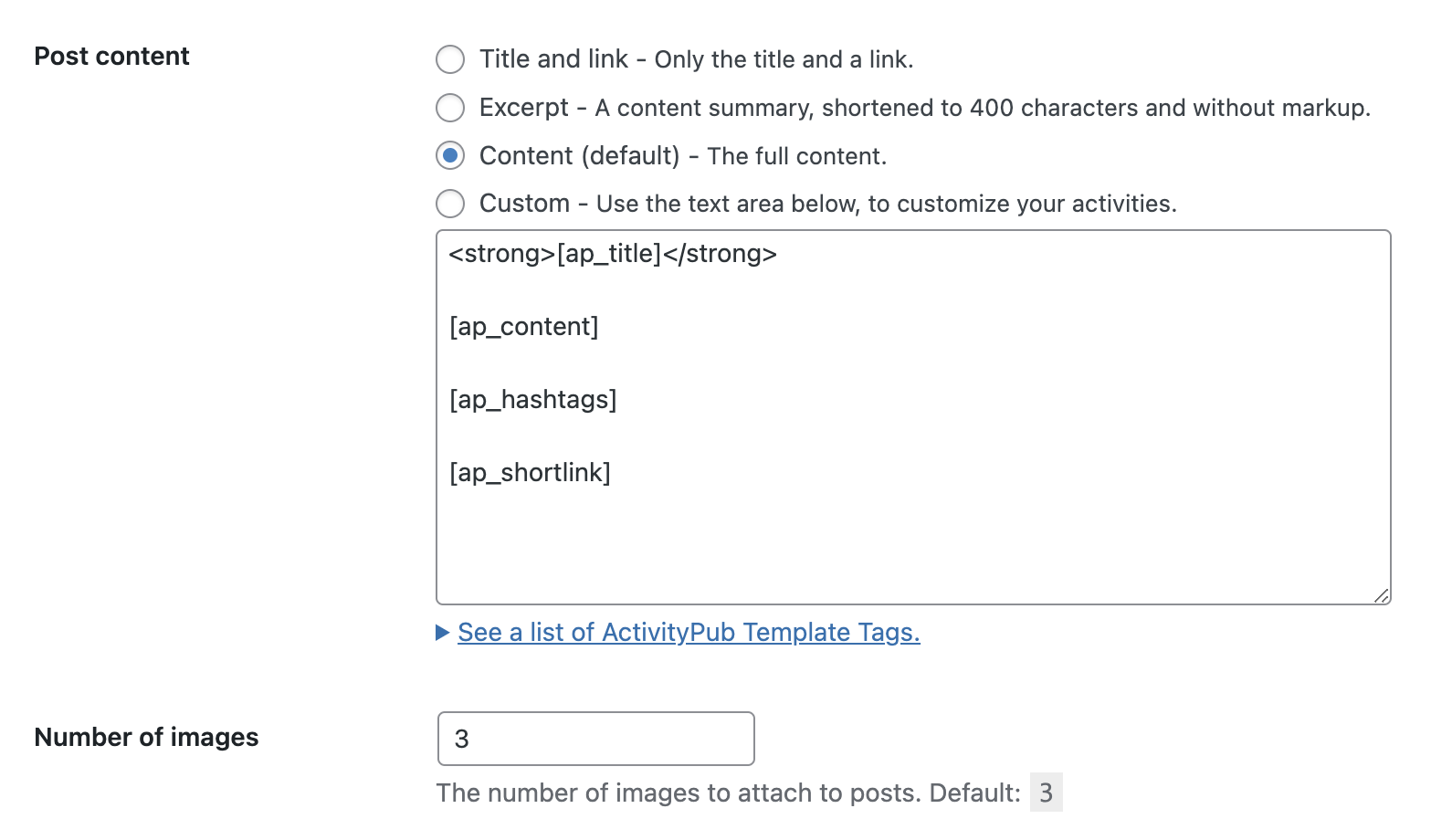
Task: Click "The full content" description text
Action: 796,156
